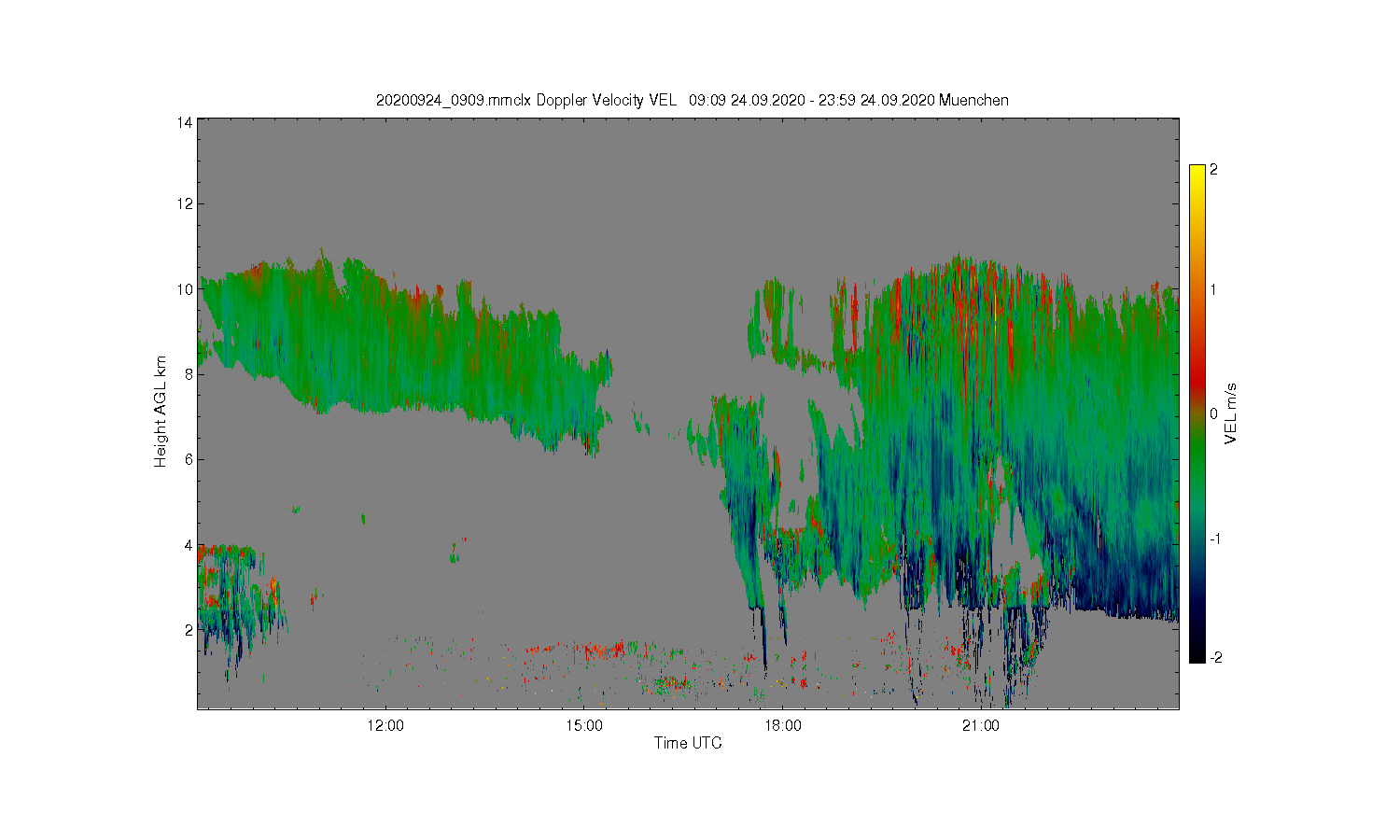Click the Time UTC axis title
Viewport: 1400px width, 840px height.
coord(688,743)
